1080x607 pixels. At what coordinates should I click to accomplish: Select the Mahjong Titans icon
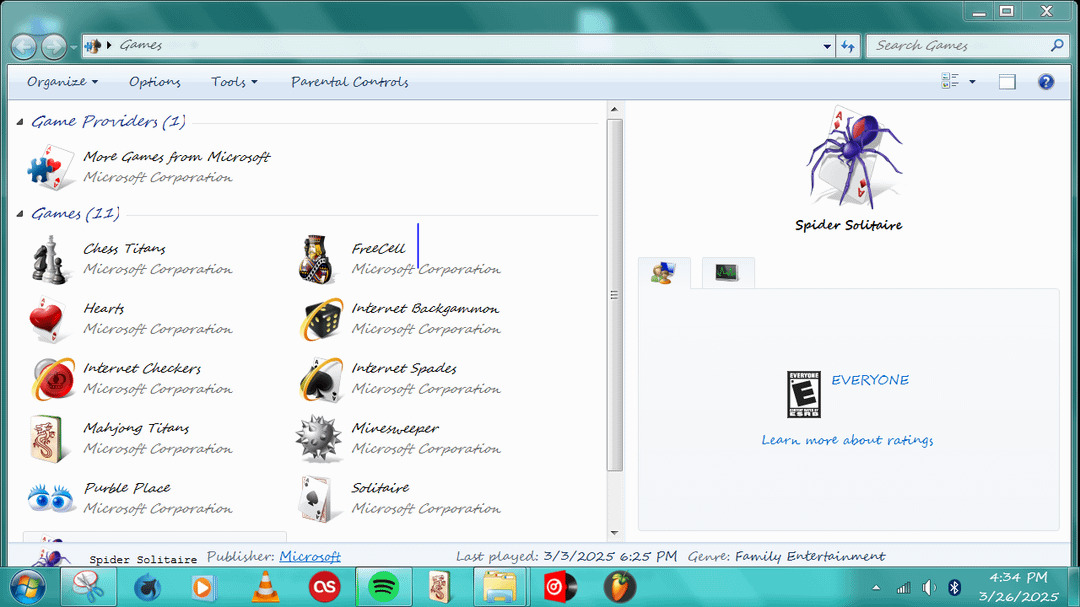pos(49,439)
